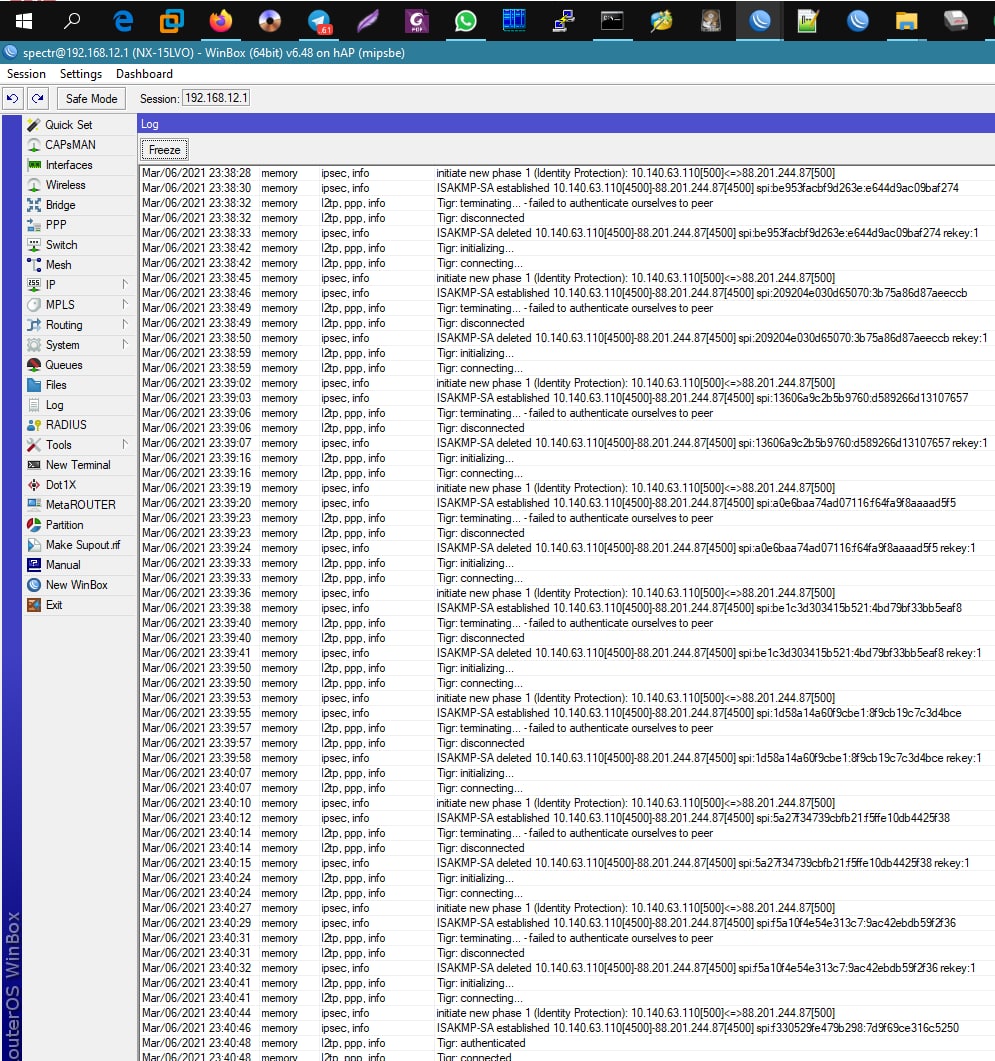Open WhatsApp from the taskbar
The width and height of the screenshot is (995, 1061).
pos(465,21)
